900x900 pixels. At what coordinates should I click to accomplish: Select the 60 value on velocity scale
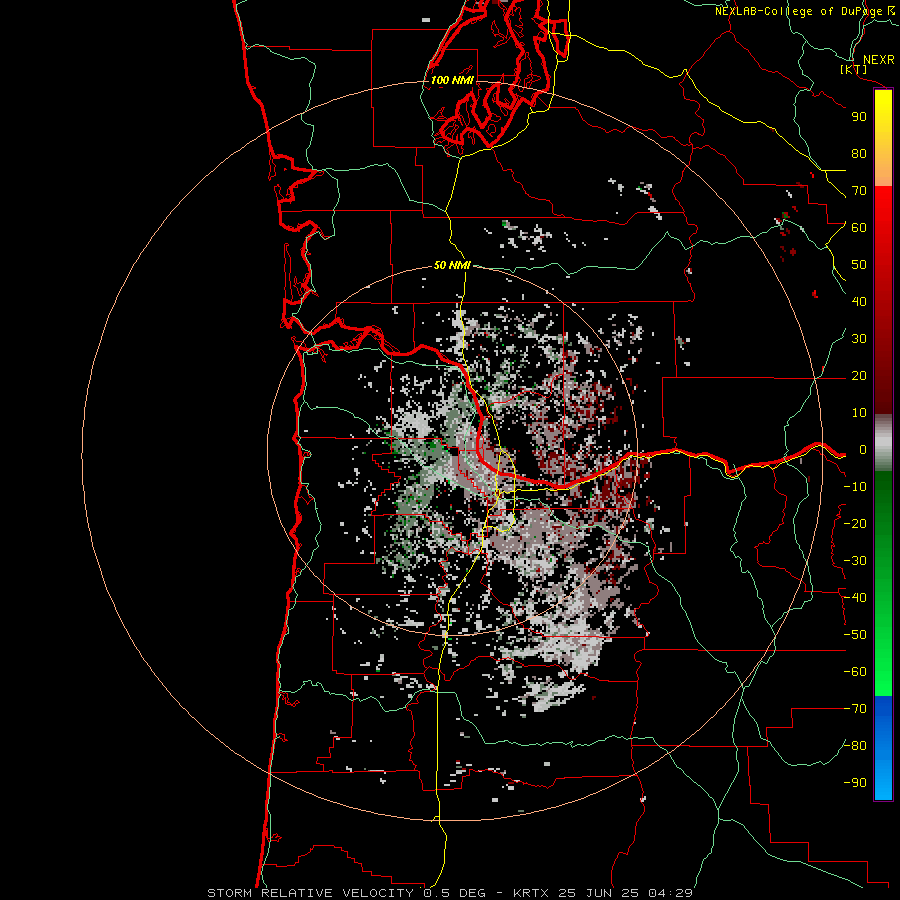coord(859,228)
